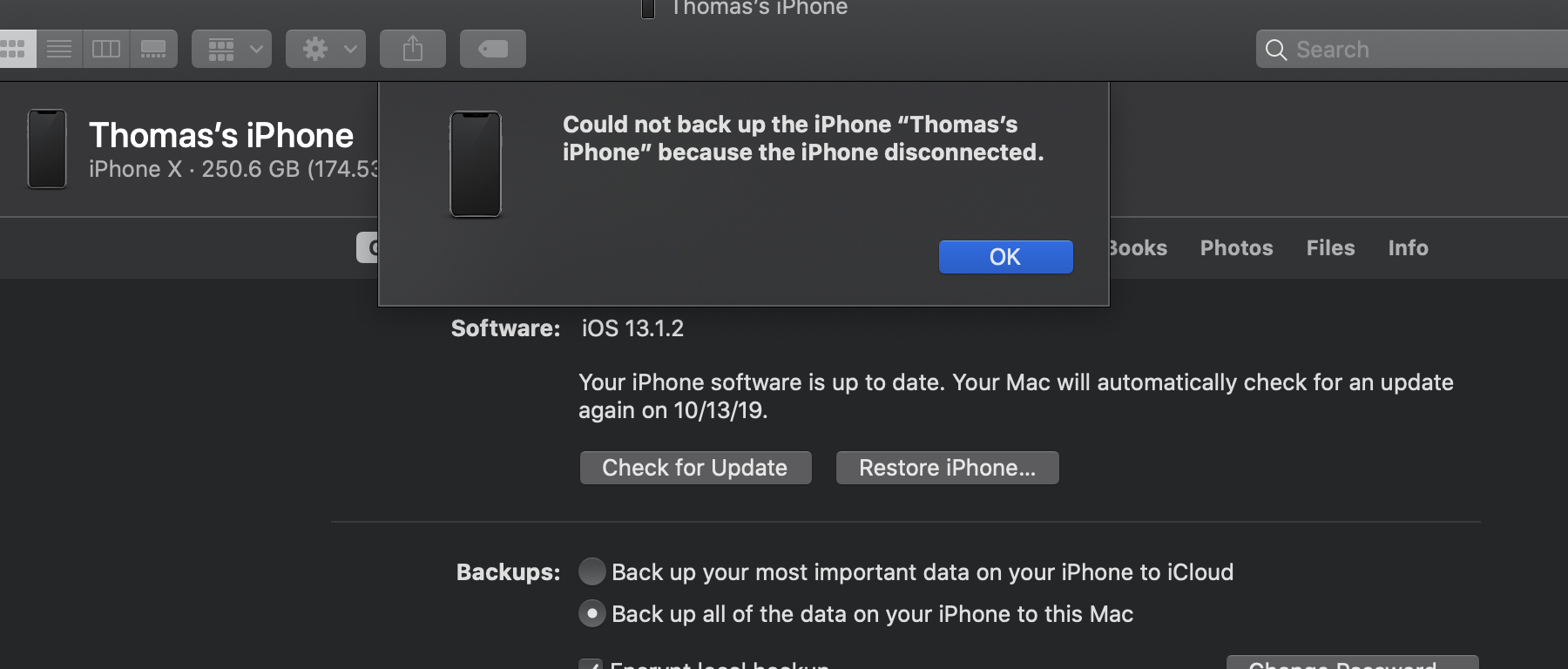The height and width of the screenshot is (669, 1568).
Task: Dismiss the backup error with OK
Action: (x=1005, y=257)
